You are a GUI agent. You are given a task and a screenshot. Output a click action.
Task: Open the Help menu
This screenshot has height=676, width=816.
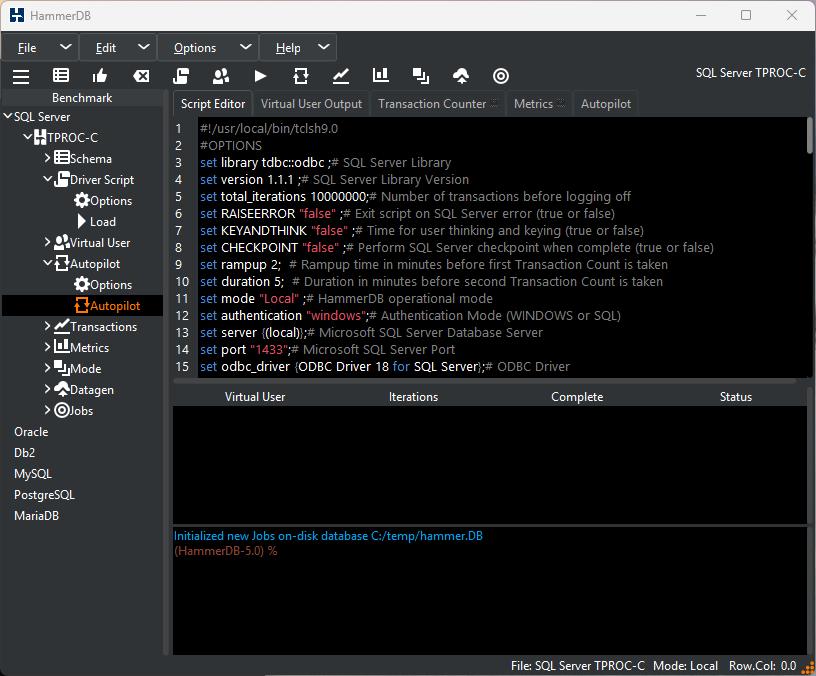[298, 47]
